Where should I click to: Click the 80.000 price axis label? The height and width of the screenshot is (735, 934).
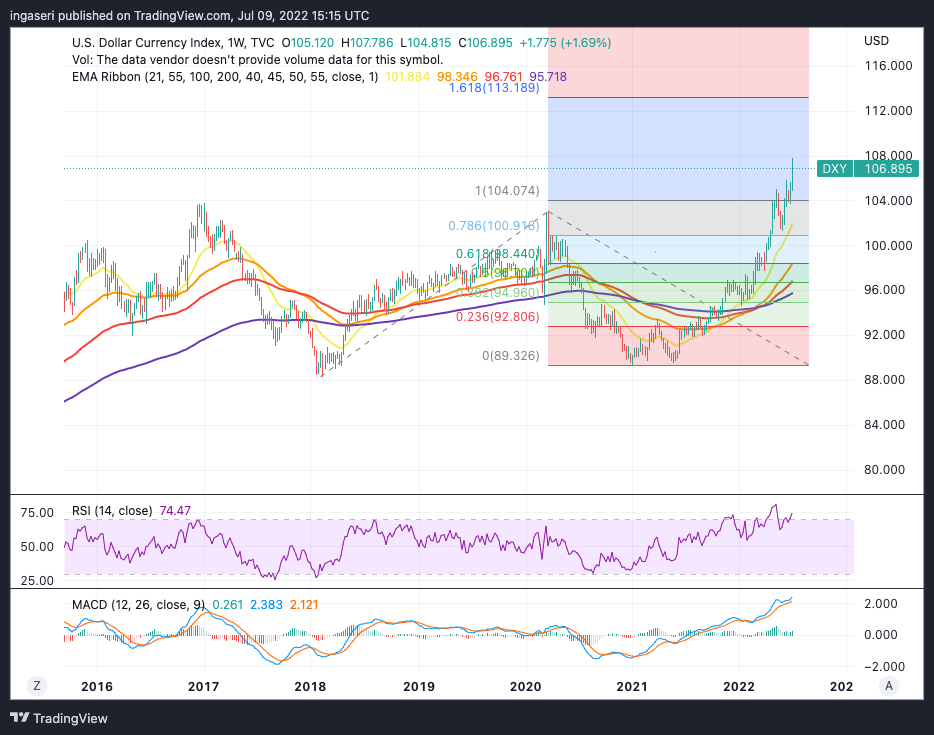click(x=885, y=469)
